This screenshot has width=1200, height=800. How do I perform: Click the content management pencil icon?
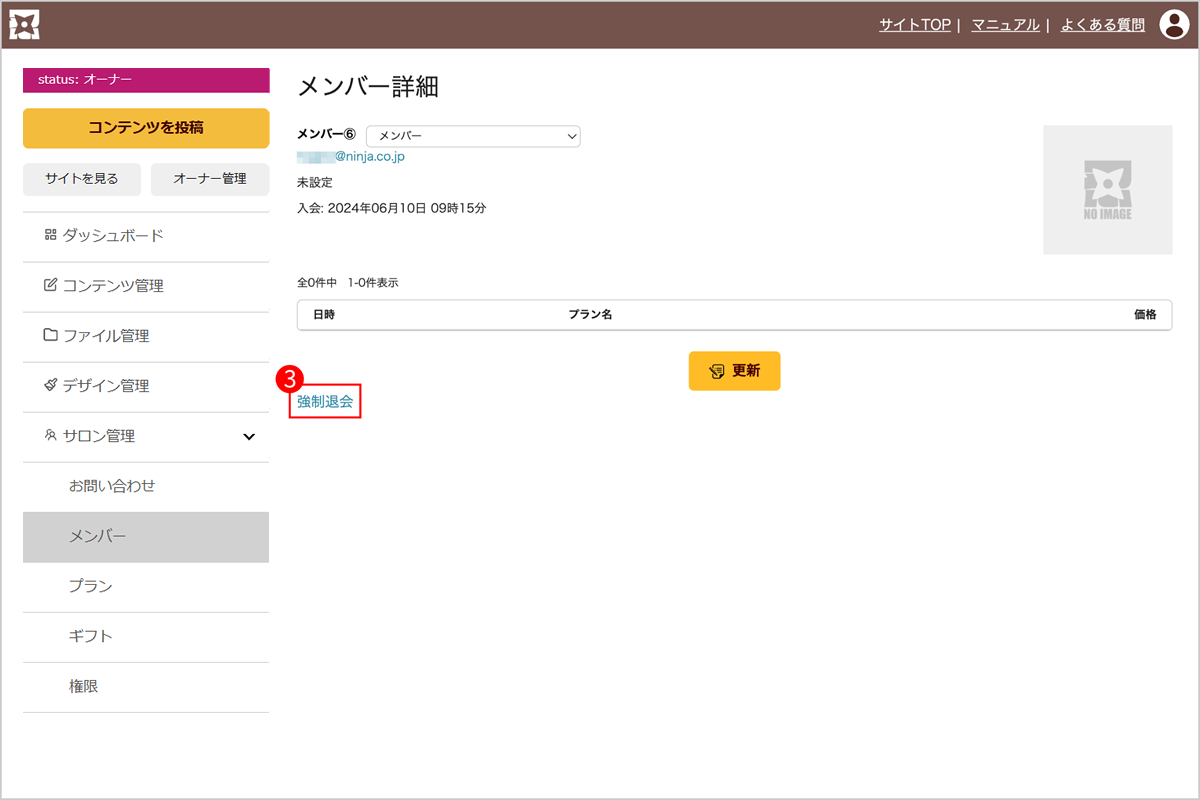coord(50,286)
